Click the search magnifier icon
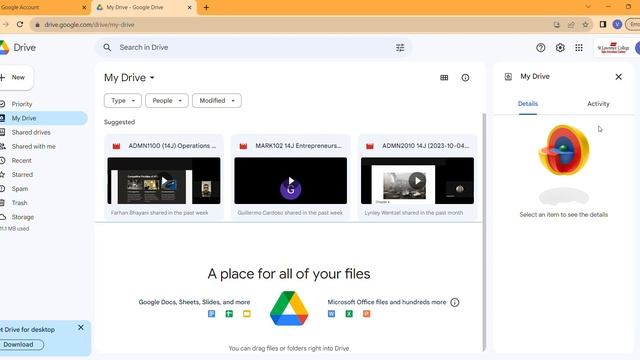This screenshot has height=360, width=640. coord(107,47)
